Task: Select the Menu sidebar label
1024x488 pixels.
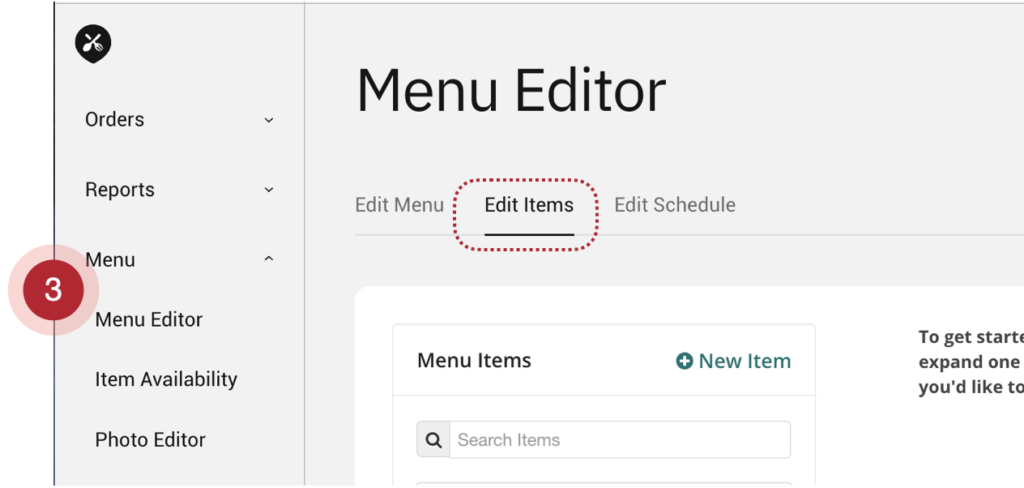Action: [x=110, y=260]
